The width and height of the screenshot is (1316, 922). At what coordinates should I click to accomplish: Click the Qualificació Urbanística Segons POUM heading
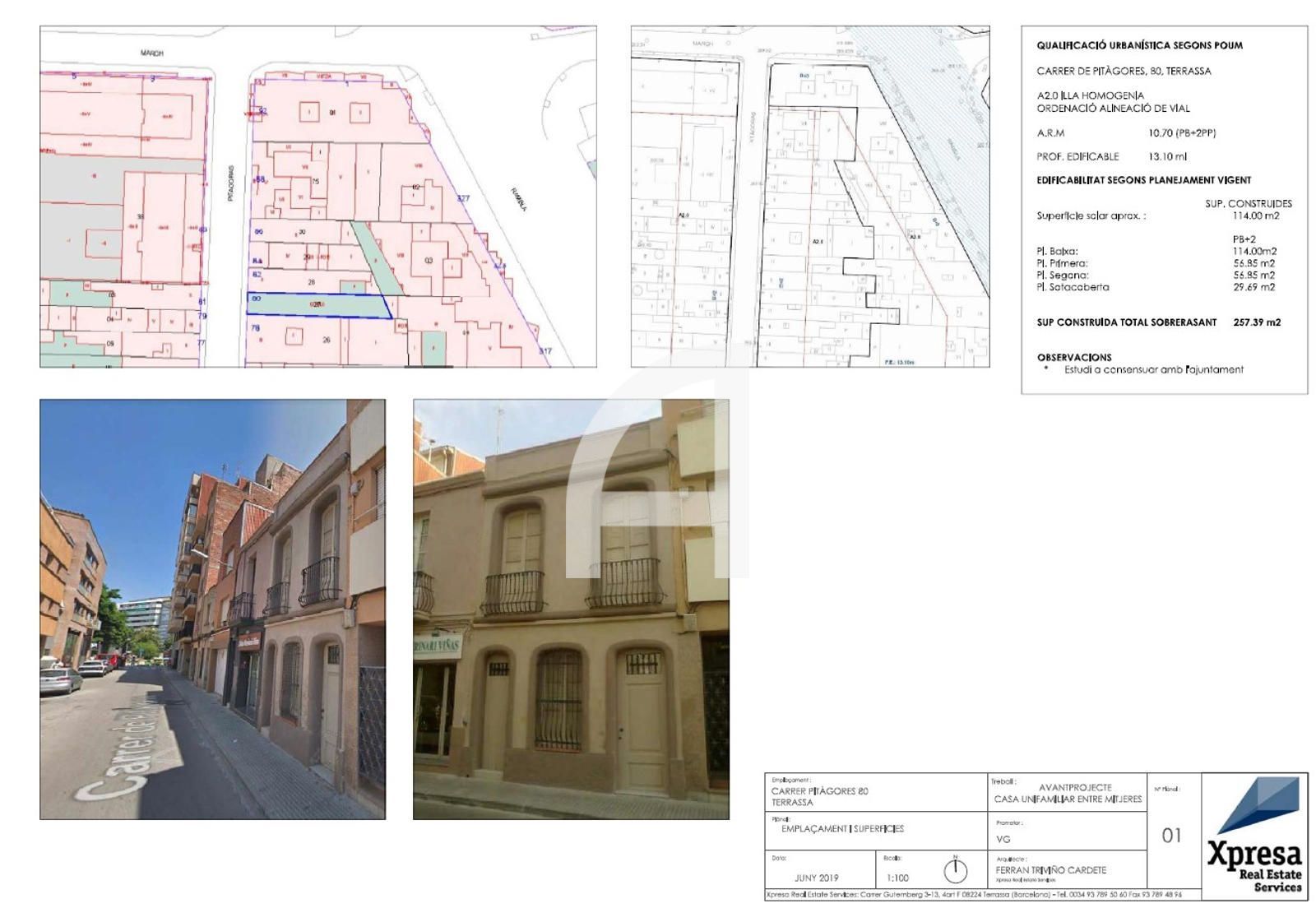pyautogui.click(x=1139, y=45)
